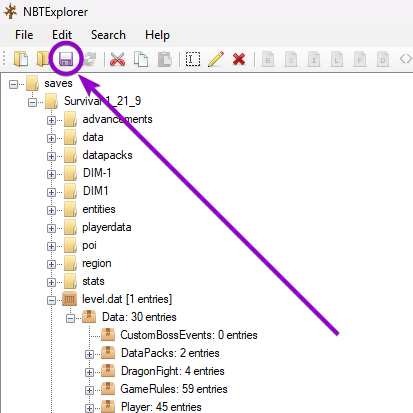Collapse the saves root folder
413x413 pixels.
click(x=13, y=84)
